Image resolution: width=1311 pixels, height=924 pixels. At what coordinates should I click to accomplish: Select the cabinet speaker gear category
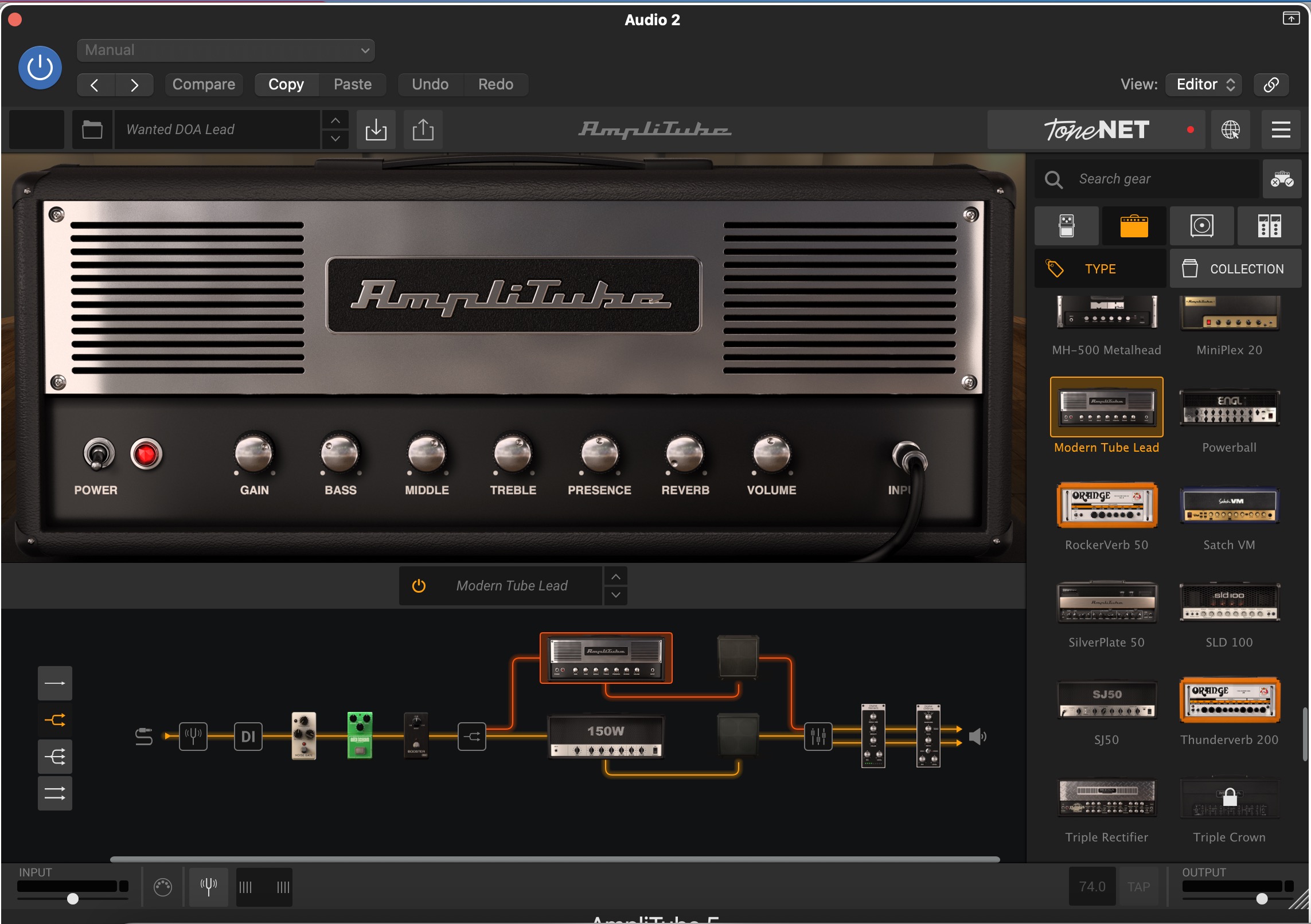(1201, 226)
